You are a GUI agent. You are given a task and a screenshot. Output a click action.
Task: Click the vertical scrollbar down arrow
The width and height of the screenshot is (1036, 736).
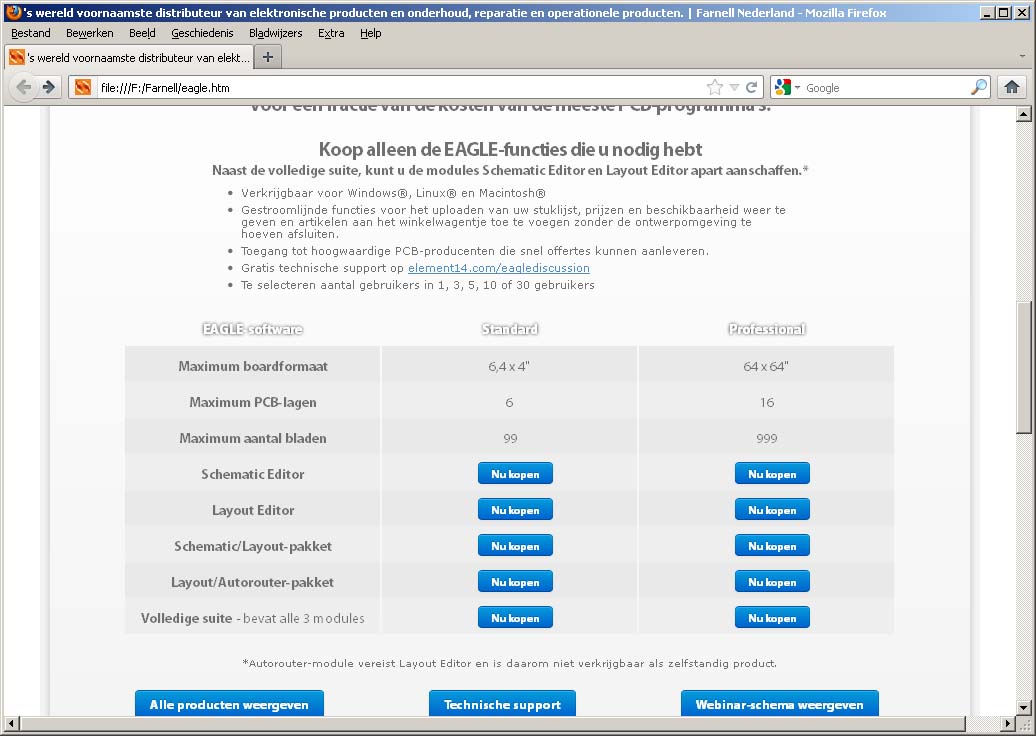tap(1023, 707)
